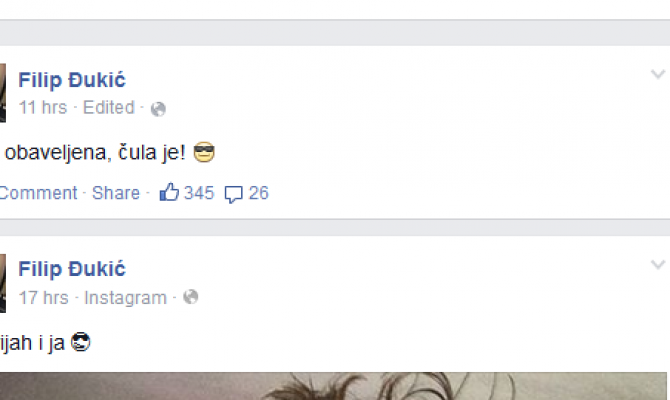Click the Share link under the first post
Viewport: 670px width, 400px height.
tap(116, 193)
